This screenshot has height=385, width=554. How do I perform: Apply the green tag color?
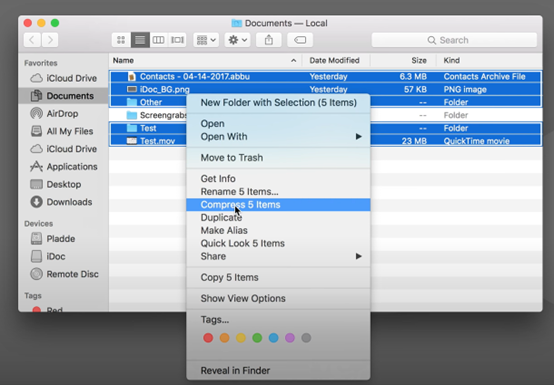[257, 338]
